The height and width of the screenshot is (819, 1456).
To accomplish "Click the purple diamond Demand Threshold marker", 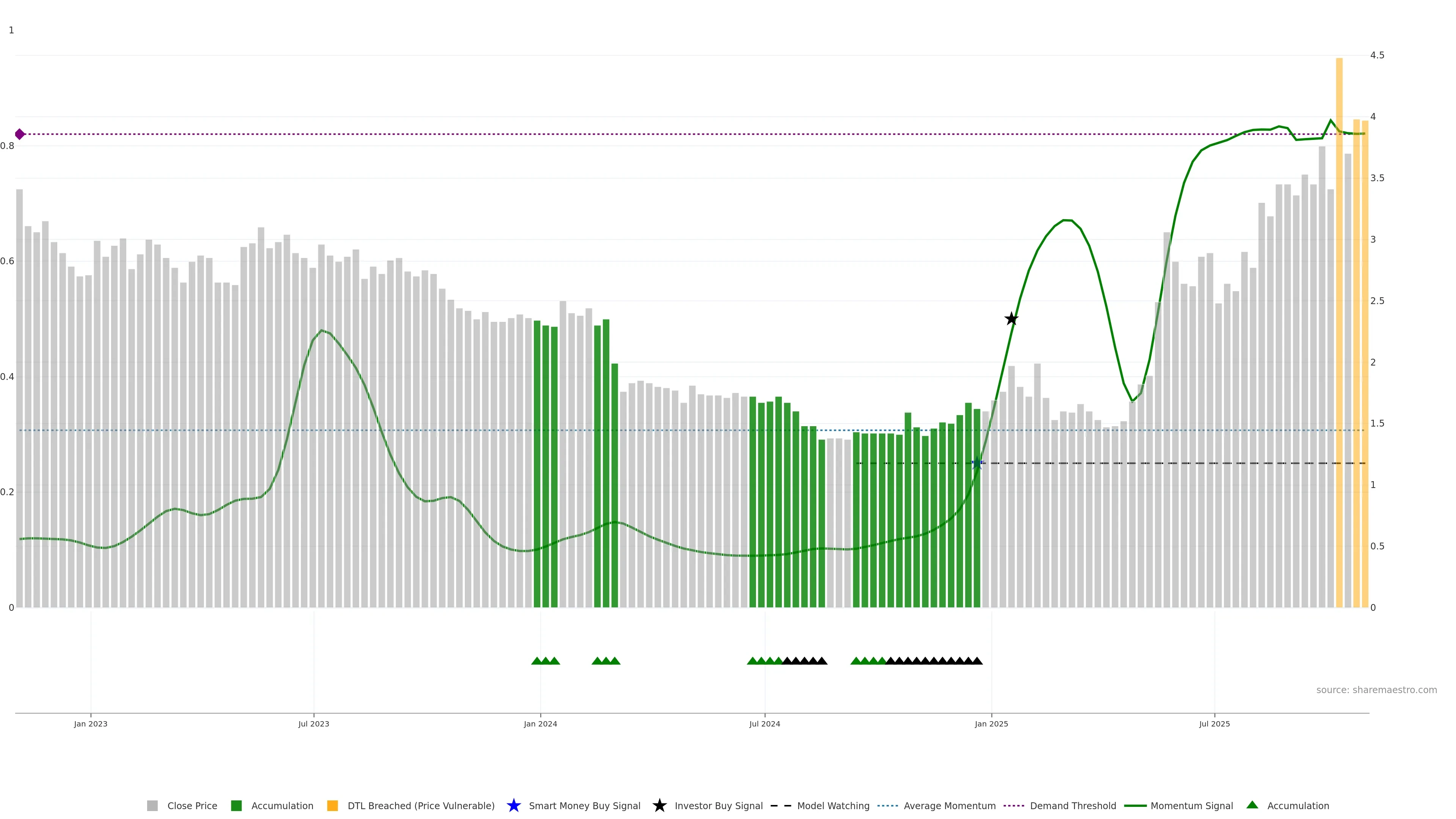I will click(x=20, y=134).
